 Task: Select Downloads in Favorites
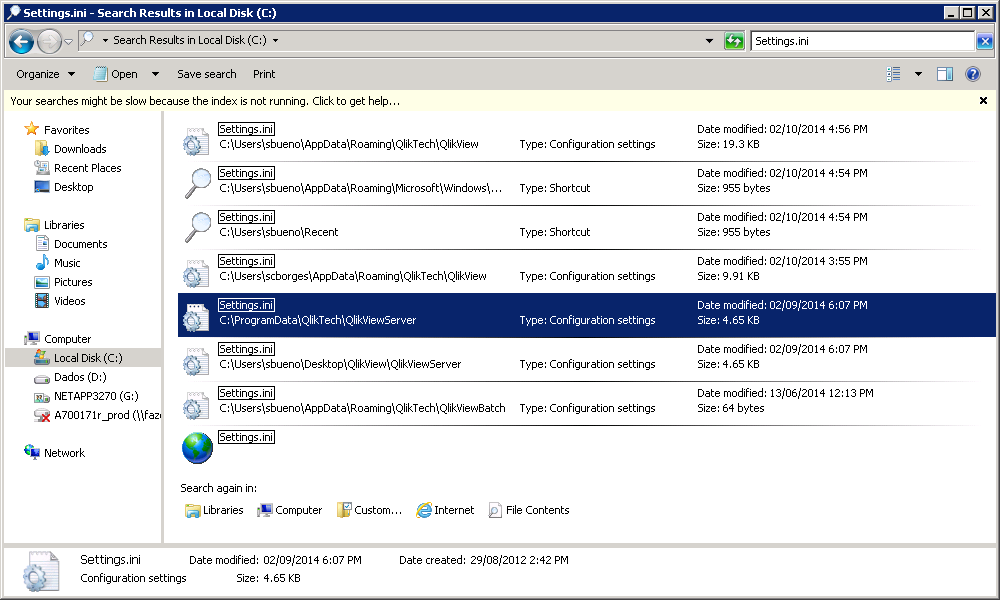tap(80, 149)
